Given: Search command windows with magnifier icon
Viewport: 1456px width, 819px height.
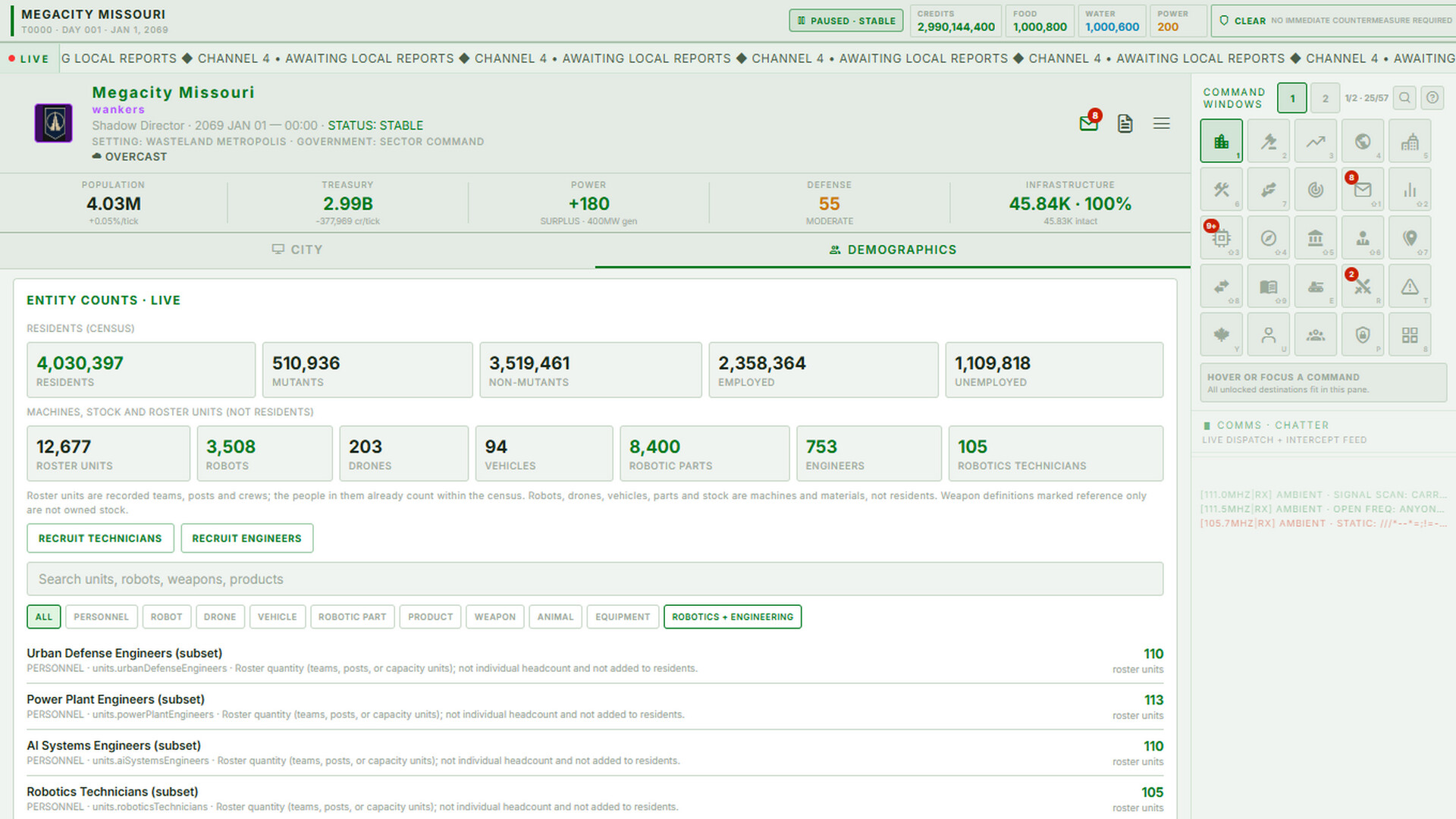Looking at the screenshot, I should point(1404,98).
